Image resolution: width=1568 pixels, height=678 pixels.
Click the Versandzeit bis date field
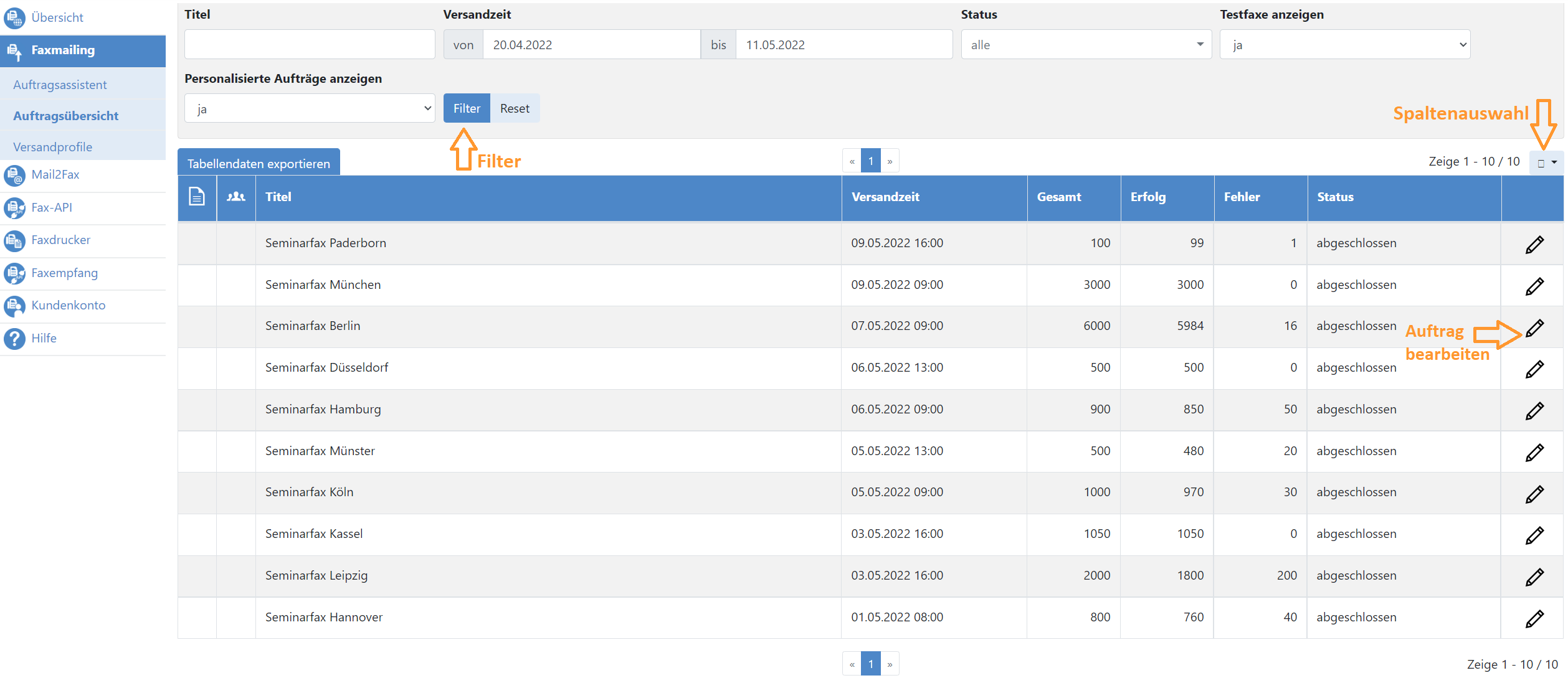[x=844, y=45]
